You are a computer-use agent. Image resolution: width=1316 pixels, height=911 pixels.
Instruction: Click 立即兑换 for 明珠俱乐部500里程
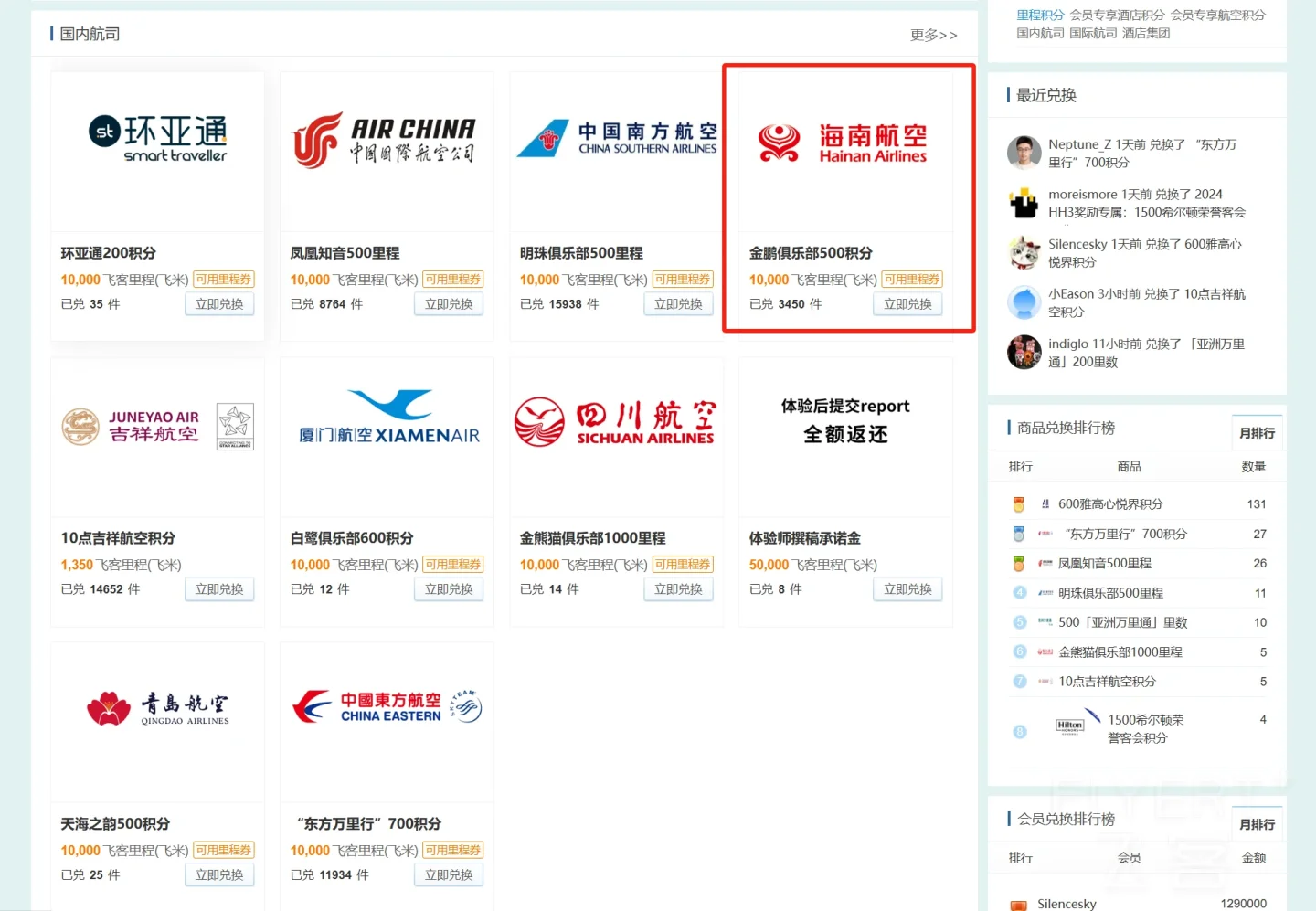(x=678, y=304)
